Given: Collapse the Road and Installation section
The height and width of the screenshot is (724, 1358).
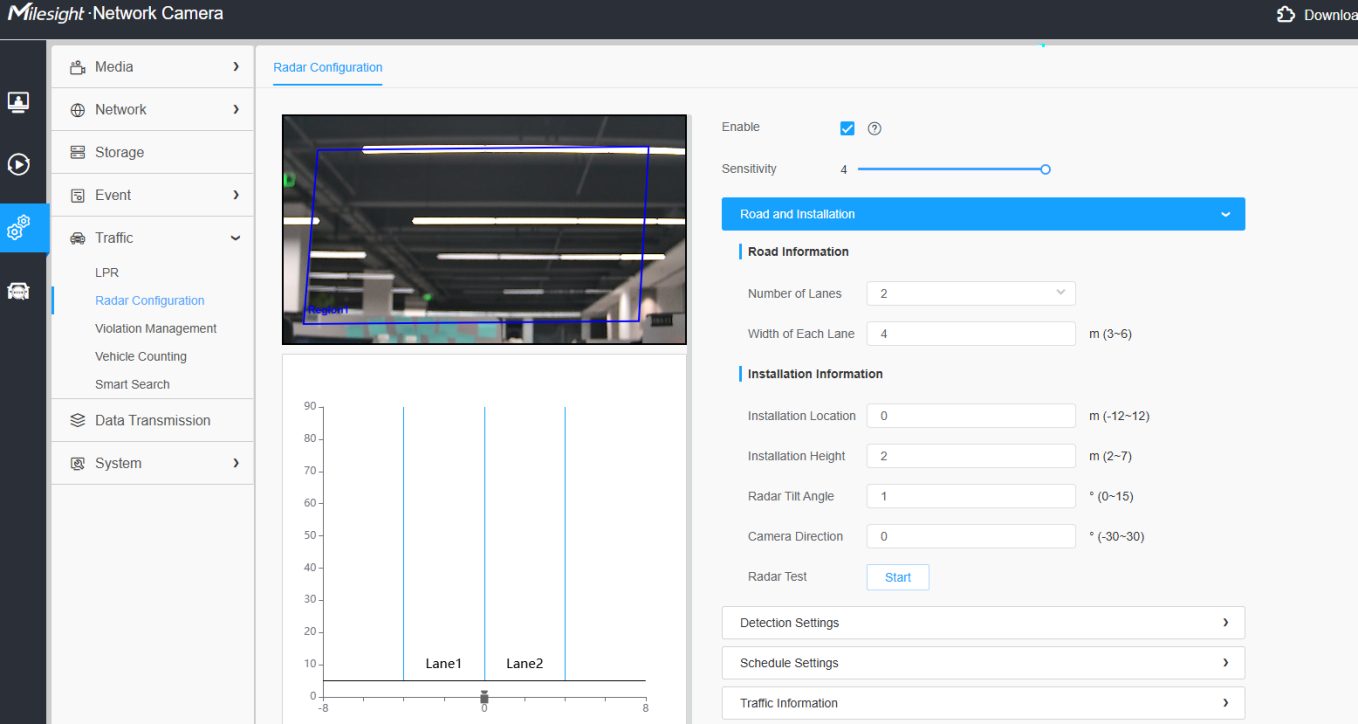Looking at the screenshot, I should (983, 214).
